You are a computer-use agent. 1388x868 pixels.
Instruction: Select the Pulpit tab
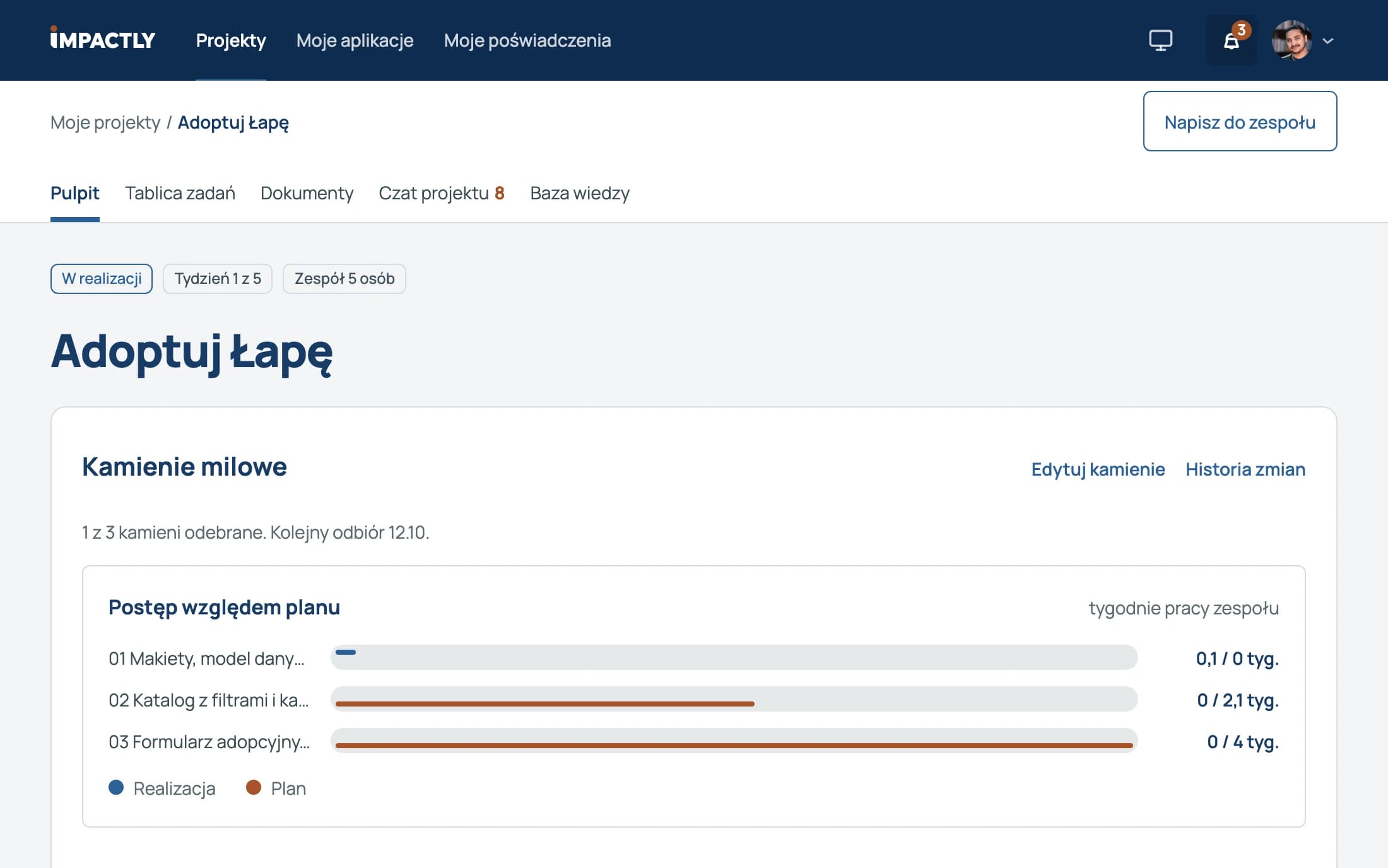(x=75, y=193)
